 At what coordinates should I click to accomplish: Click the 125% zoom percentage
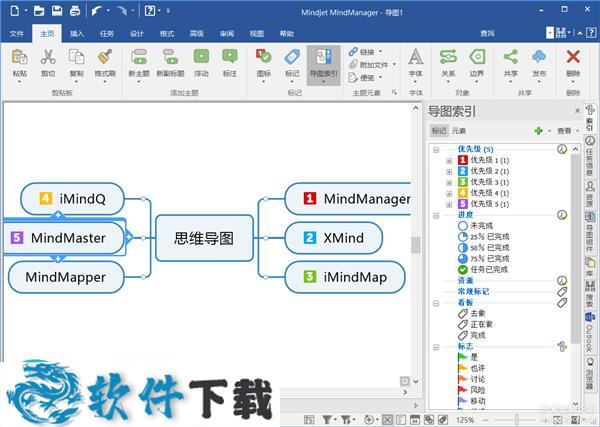pyautogui.click(x=465, y=420)
